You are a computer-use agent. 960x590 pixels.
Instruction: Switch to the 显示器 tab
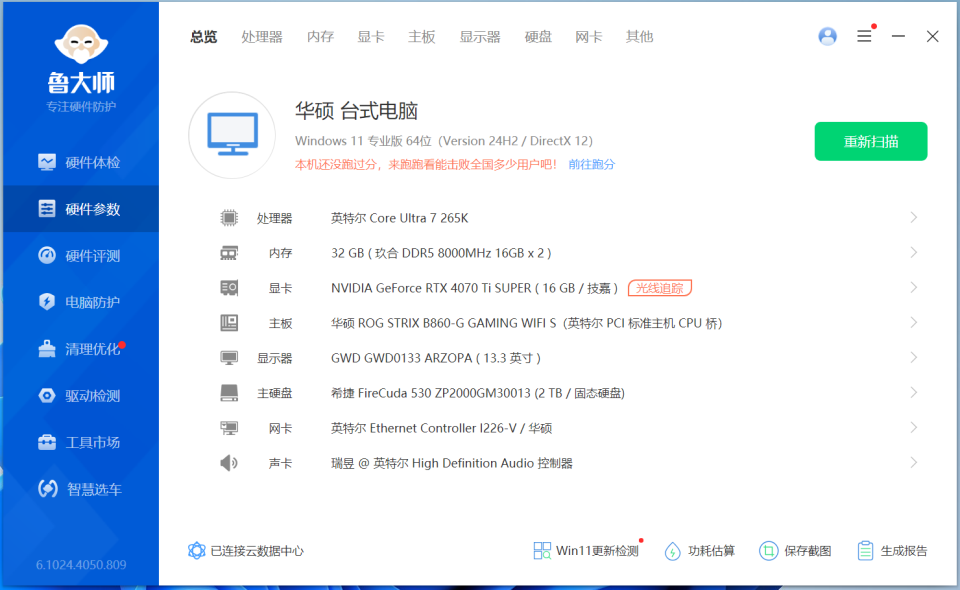click(480, 37)
